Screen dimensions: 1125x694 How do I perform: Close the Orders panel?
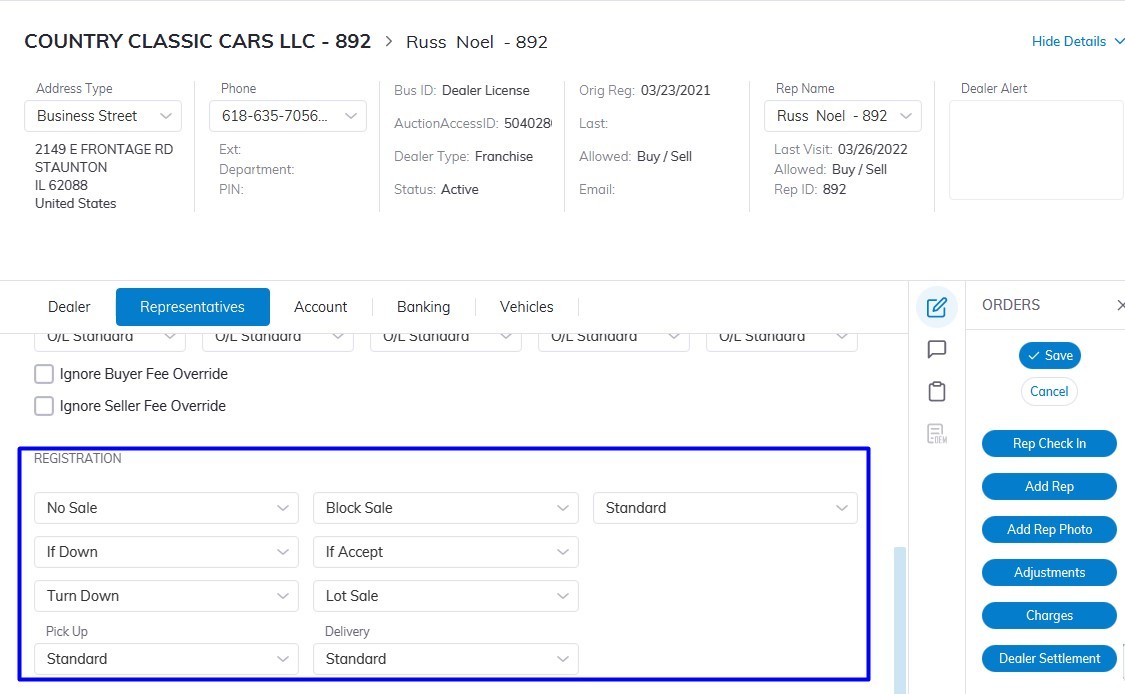click(x=1119, y=305)
